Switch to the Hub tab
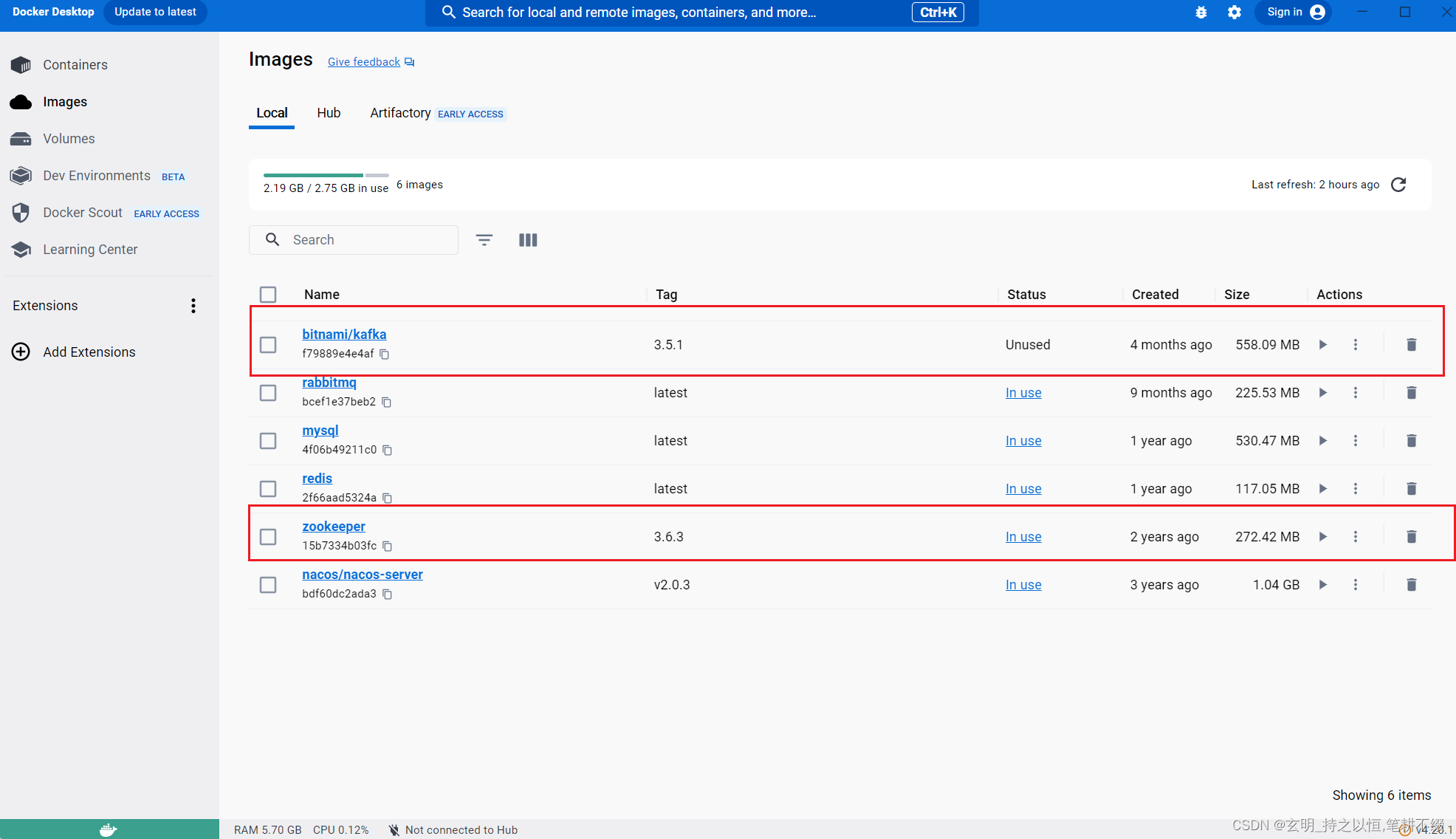The image size is (1456, 839). (x=329, y=113)
